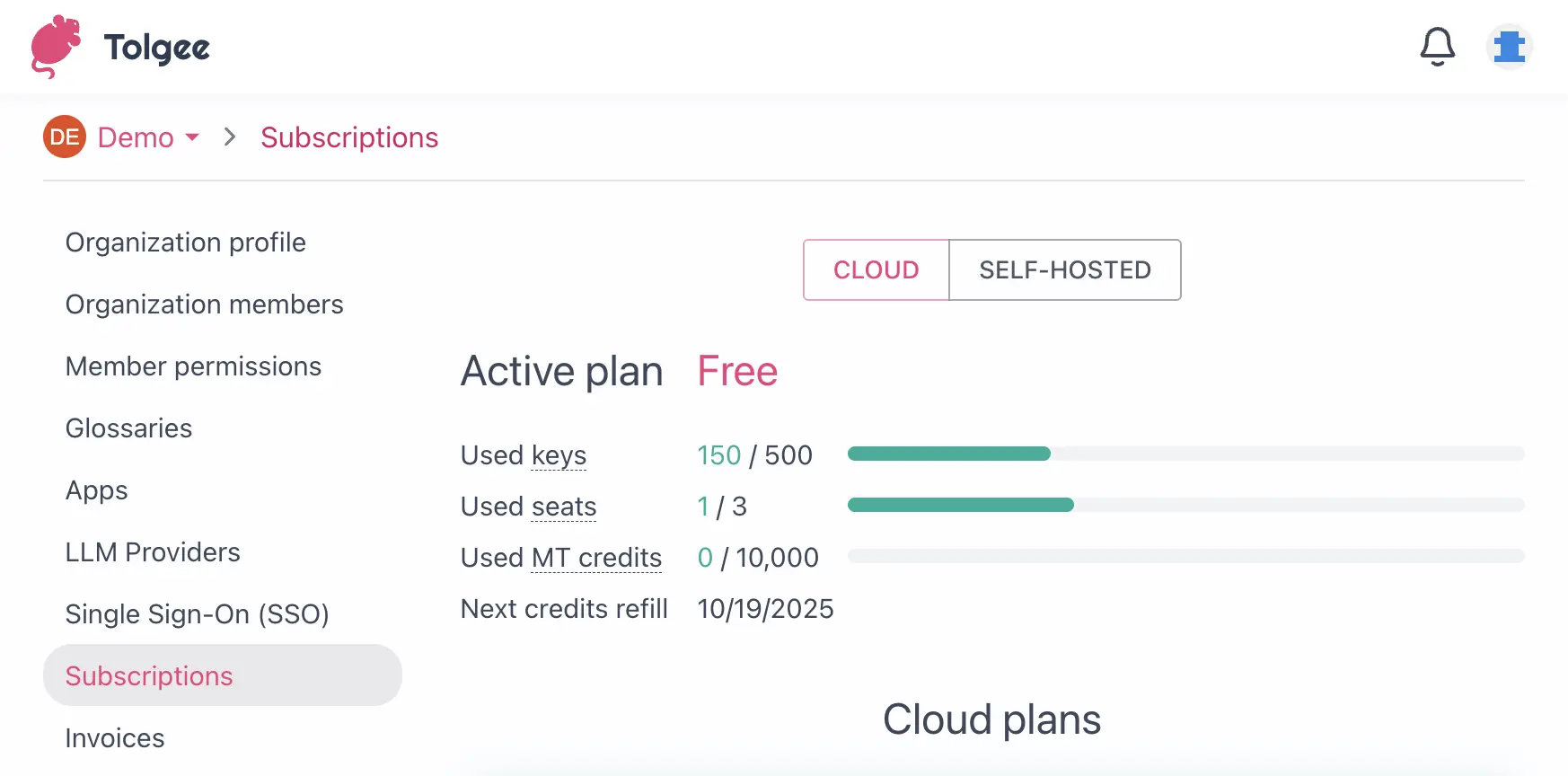The width and height of the screenshot is (1568, 776).
Task: Click the DE organization avatar badge
Action: coord(64,137)
